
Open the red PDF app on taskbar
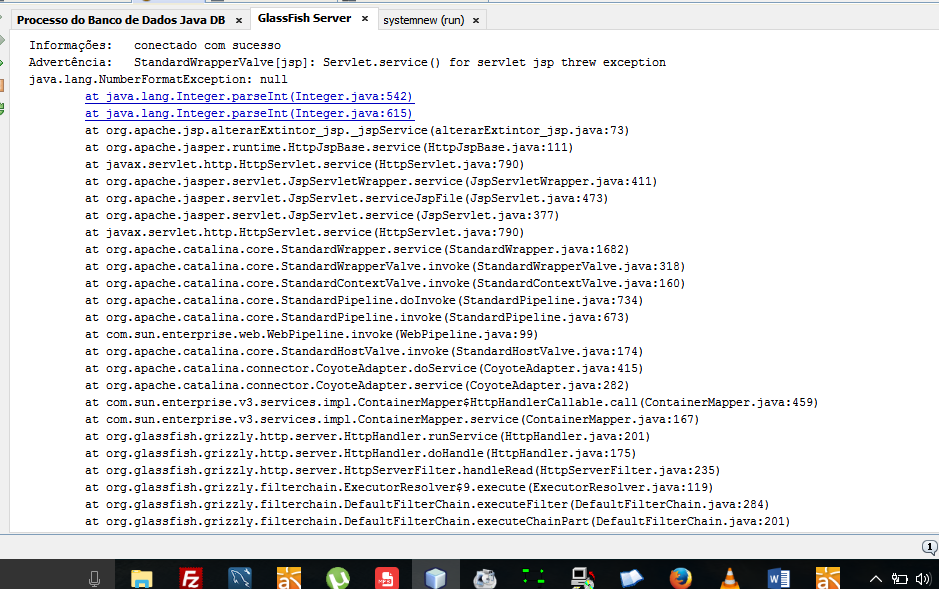386,579
